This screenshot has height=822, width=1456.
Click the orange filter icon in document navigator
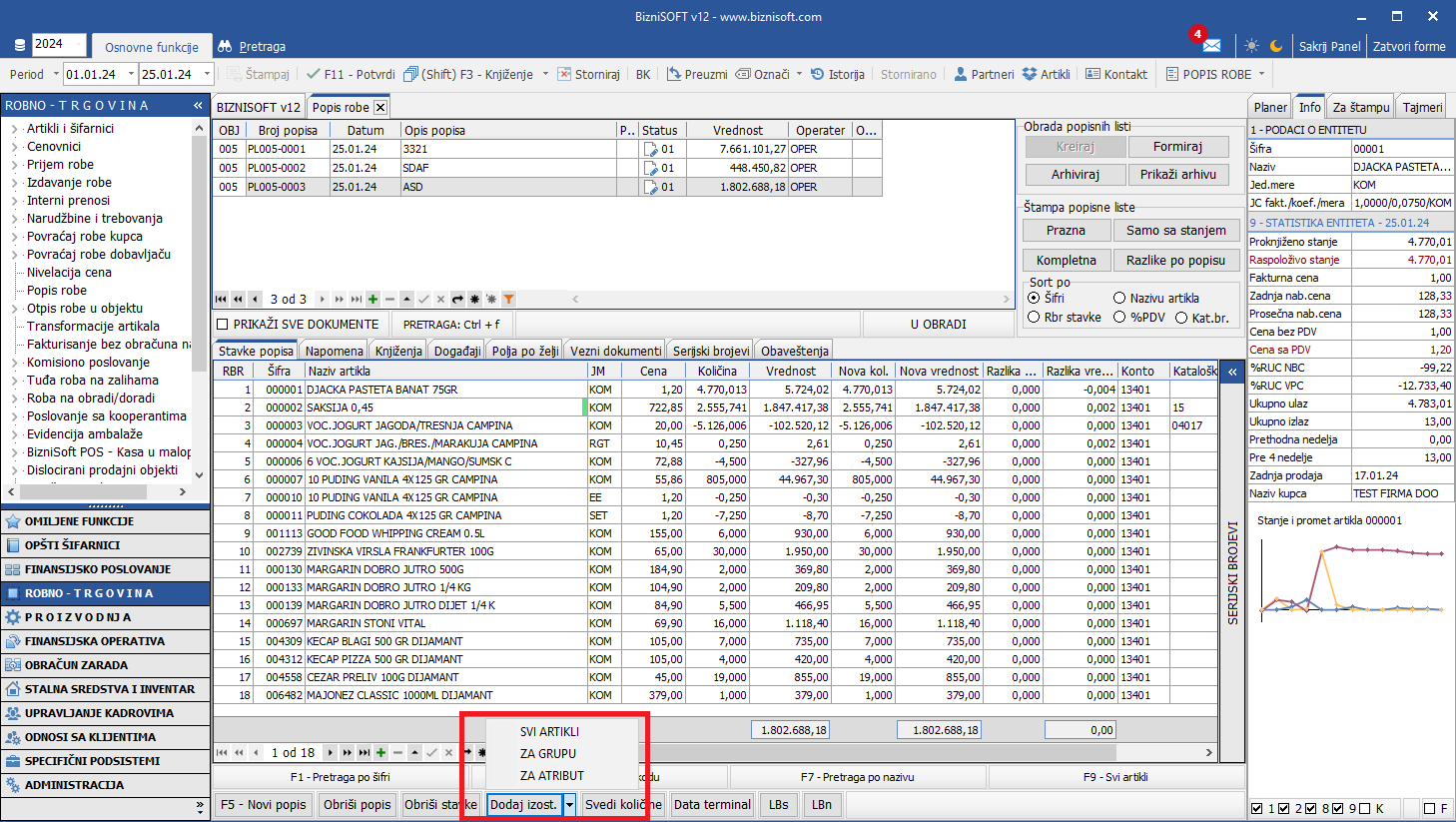(508, 299)
